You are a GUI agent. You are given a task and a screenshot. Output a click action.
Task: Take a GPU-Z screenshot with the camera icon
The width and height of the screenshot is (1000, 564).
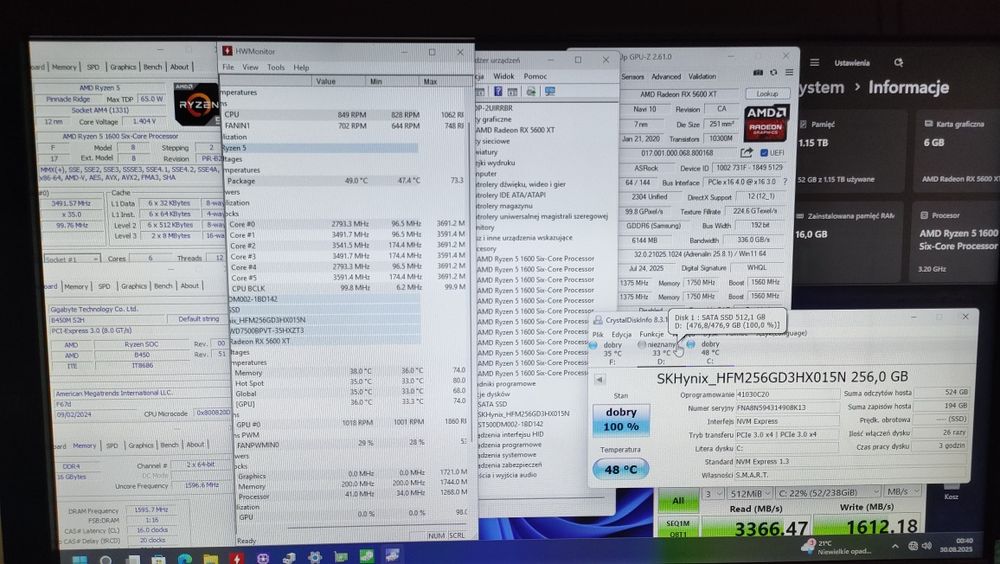pyautogui.click(x=758, y=72)
